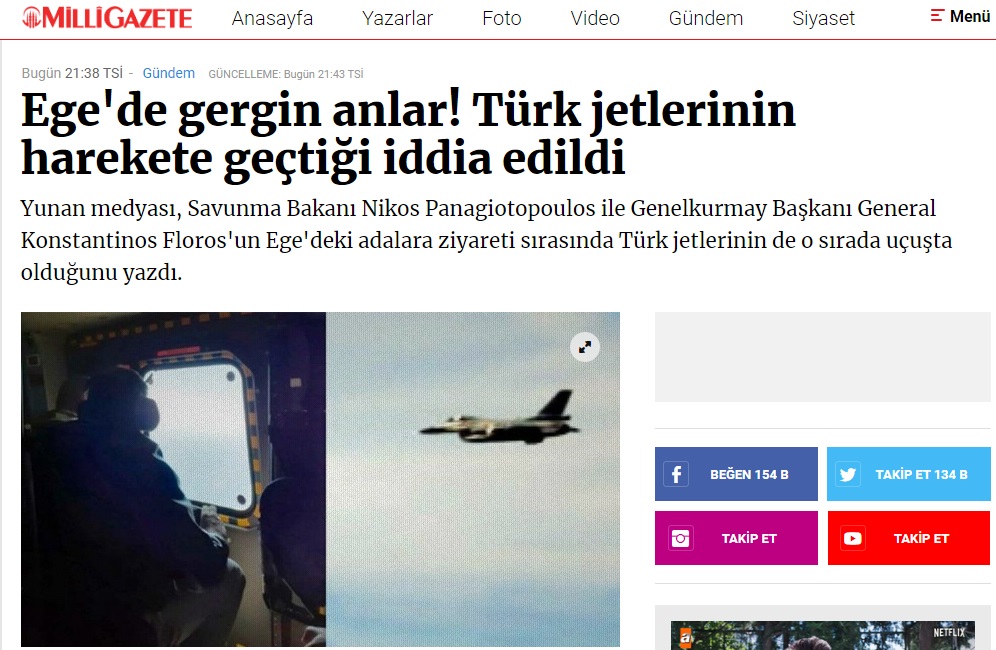Open the Foto section
The image size is (996, 650).
point(502,18)
